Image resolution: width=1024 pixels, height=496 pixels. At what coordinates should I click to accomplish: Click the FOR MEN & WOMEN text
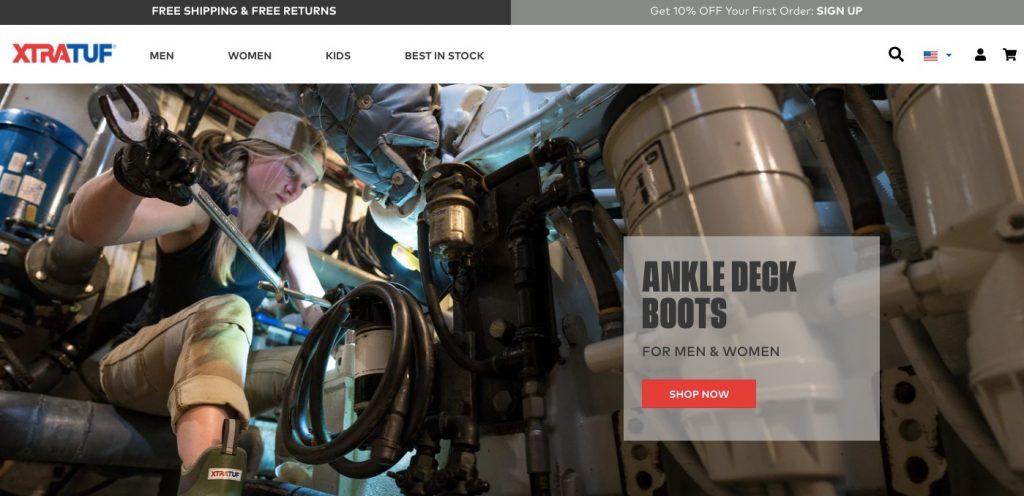(x=711, y=352)
